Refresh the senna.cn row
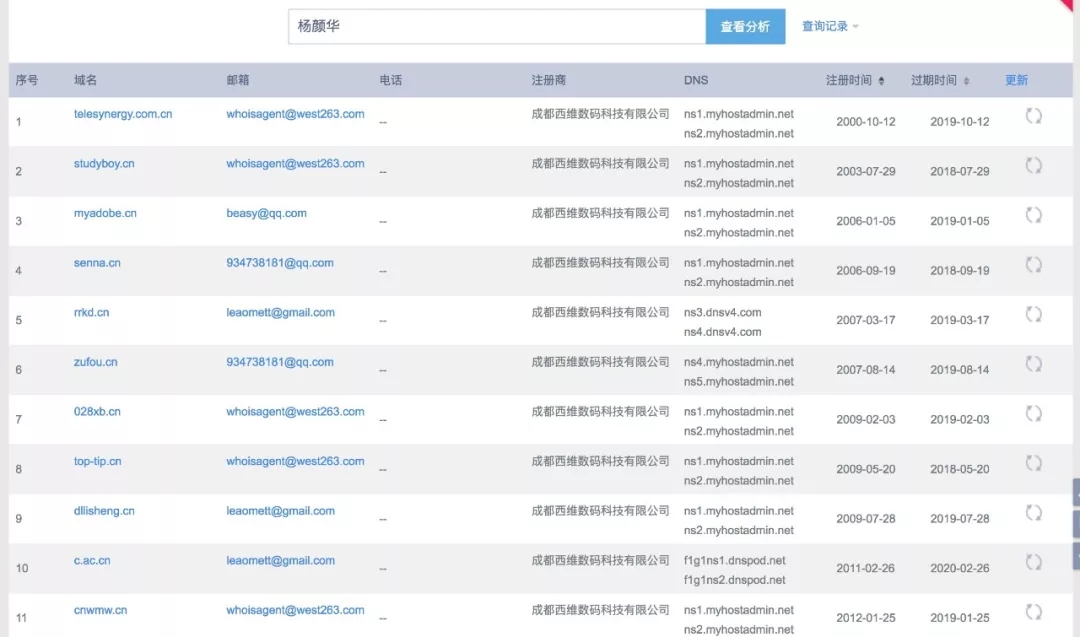 1033,265
